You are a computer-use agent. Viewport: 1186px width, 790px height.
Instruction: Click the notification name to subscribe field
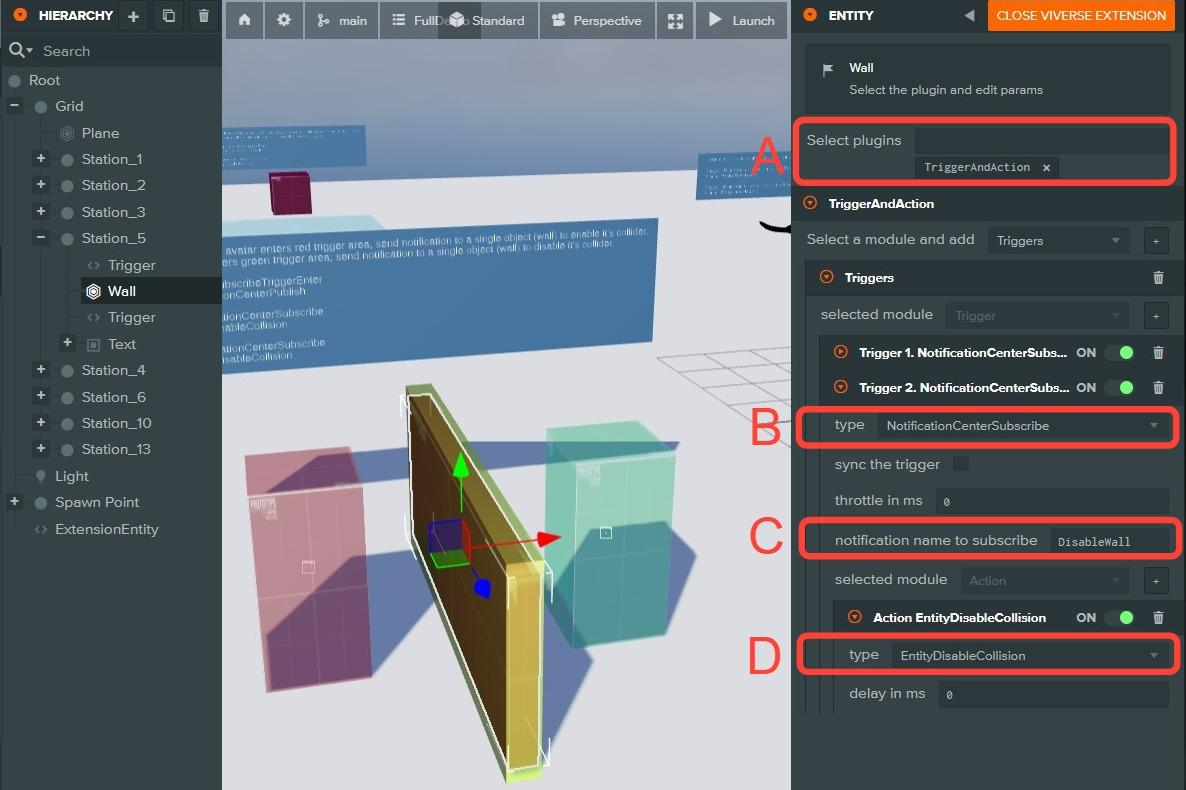coord(1108,541)
